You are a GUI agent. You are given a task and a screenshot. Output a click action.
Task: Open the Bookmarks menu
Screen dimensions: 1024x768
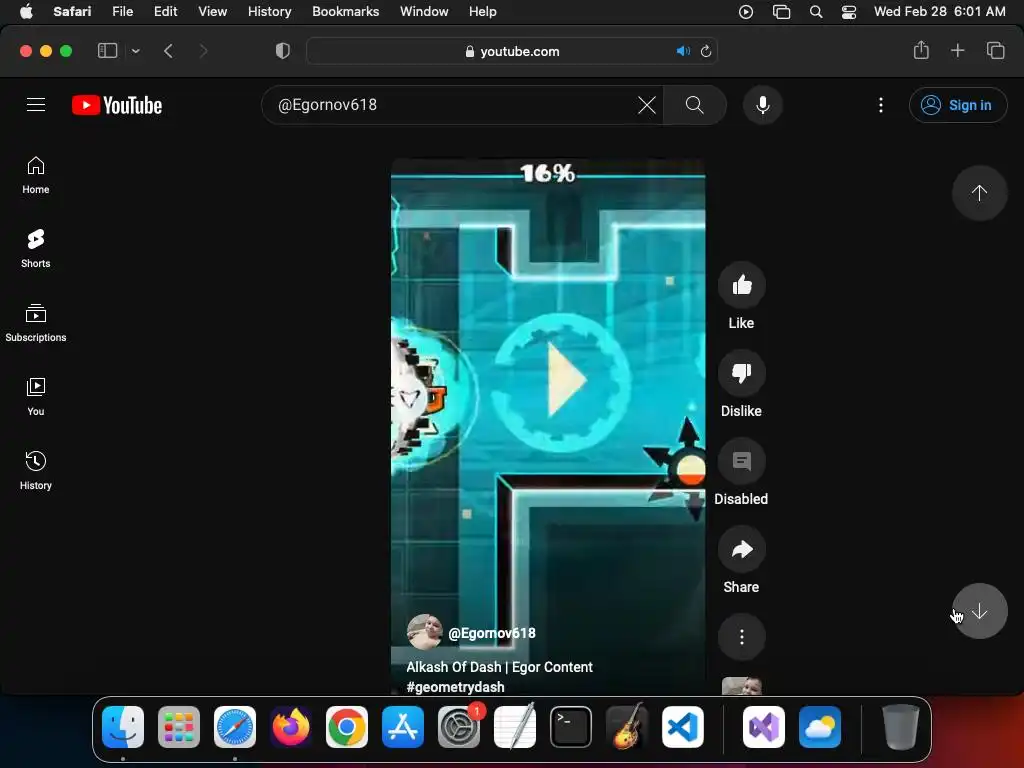tap(345, 11)
